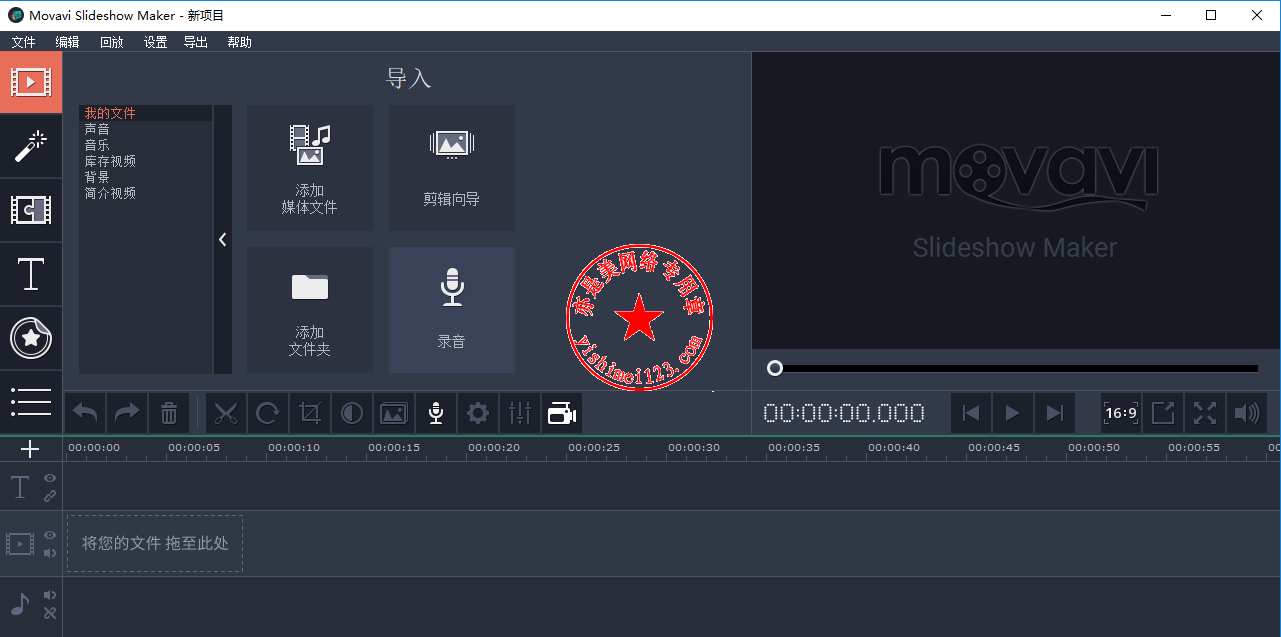
Task: Select 声音 category
Action: point(146,129)
